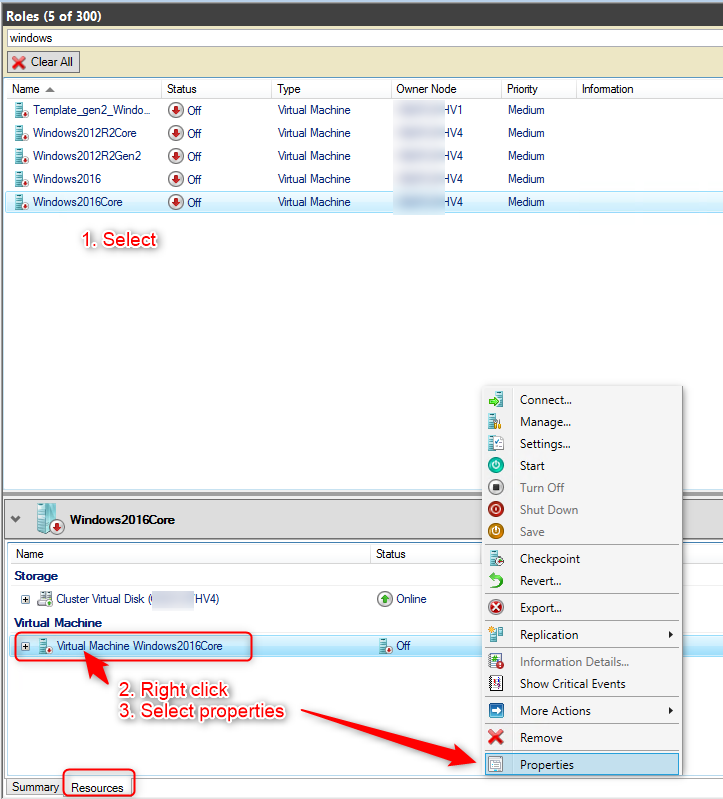Click the orange Save icon

click(496, 531)
